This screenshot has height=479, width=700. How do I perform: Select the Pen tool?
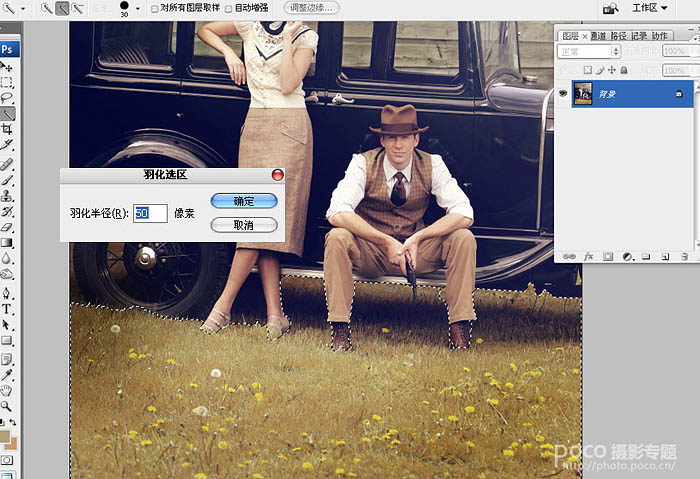click(6, 293)
